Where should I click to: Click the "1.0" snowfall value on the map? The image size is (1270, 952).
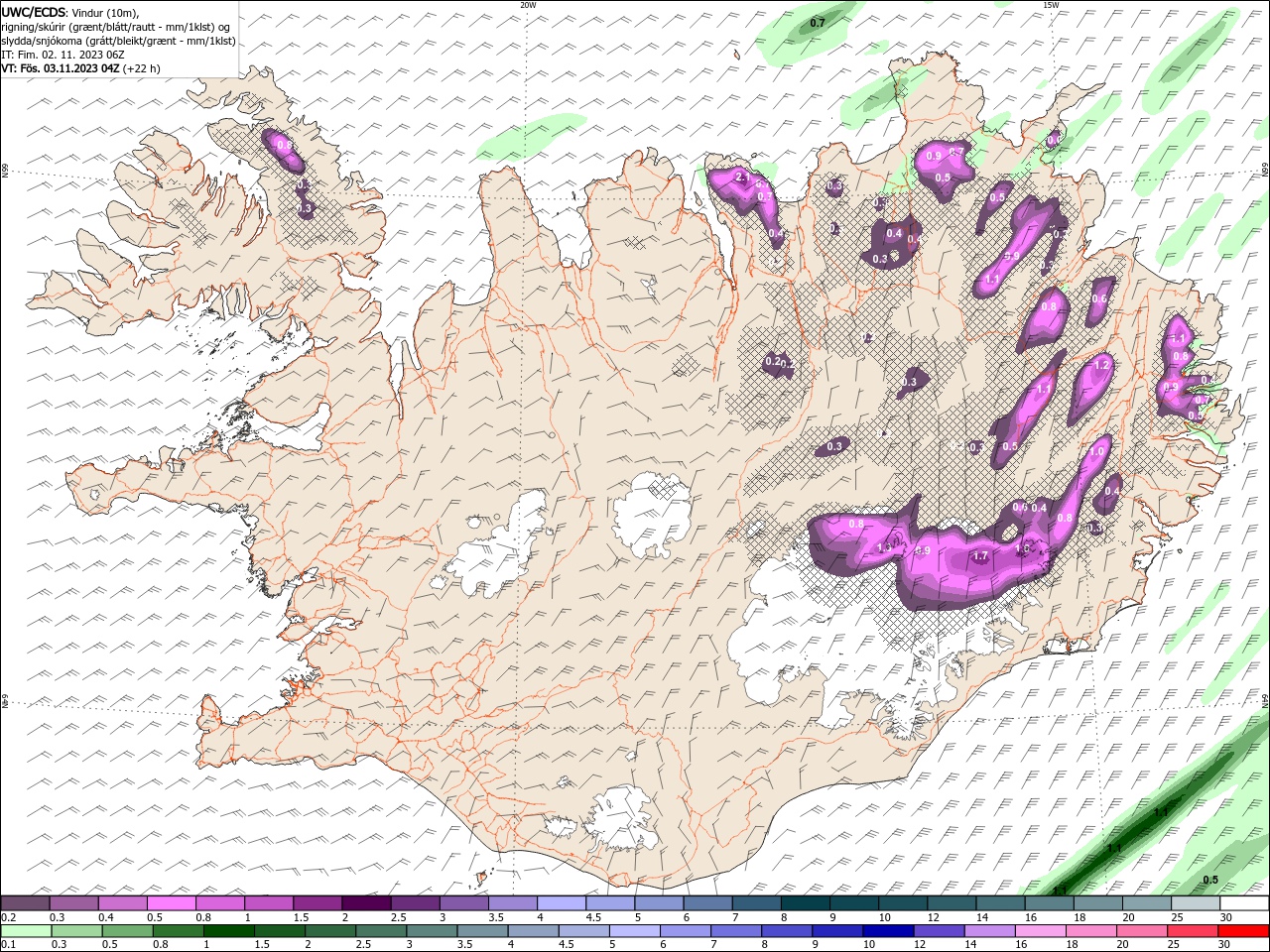[x=1096, y=451]
